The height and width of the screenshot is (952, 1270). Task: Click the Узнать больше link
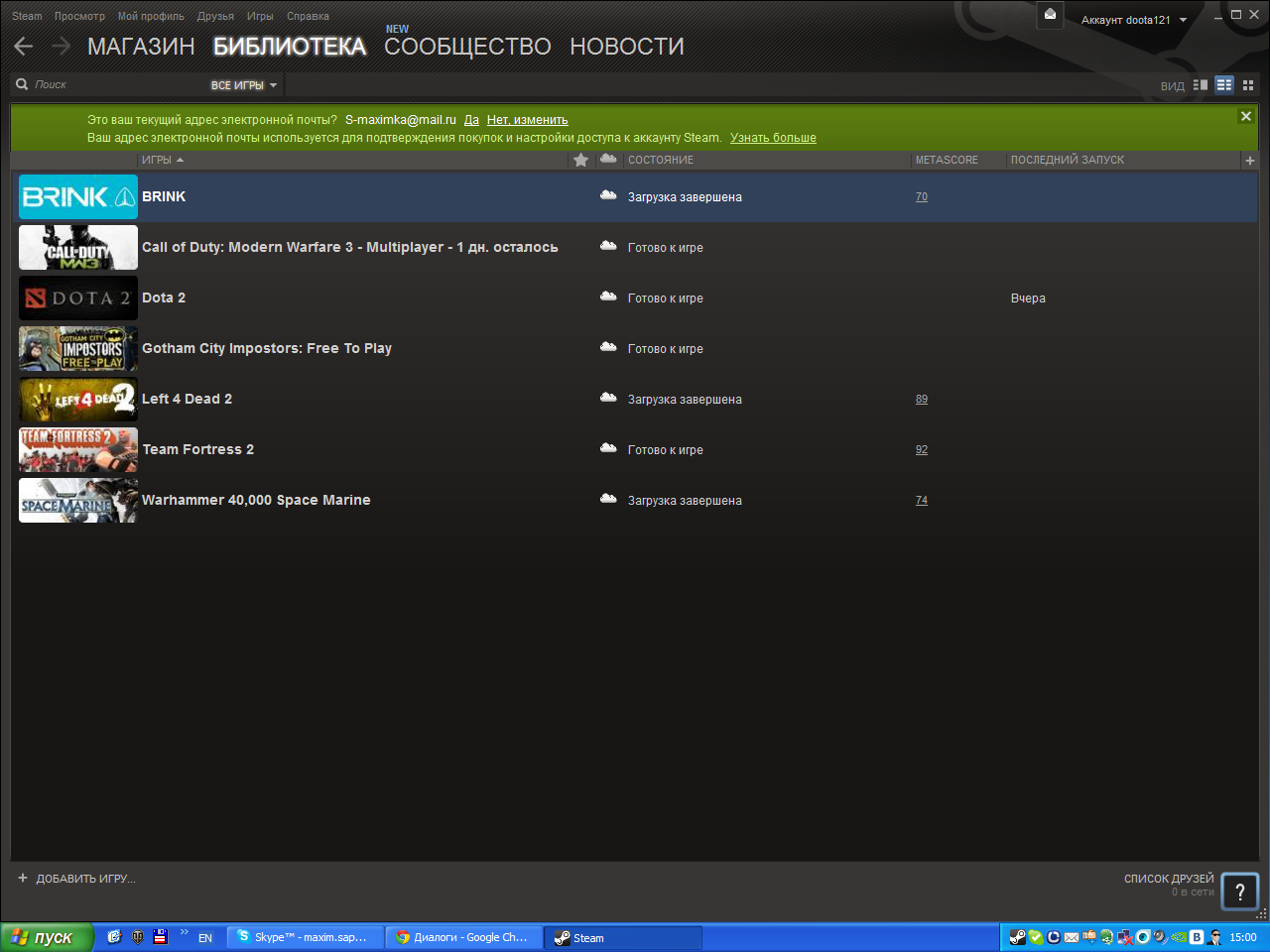pos(773,138)
